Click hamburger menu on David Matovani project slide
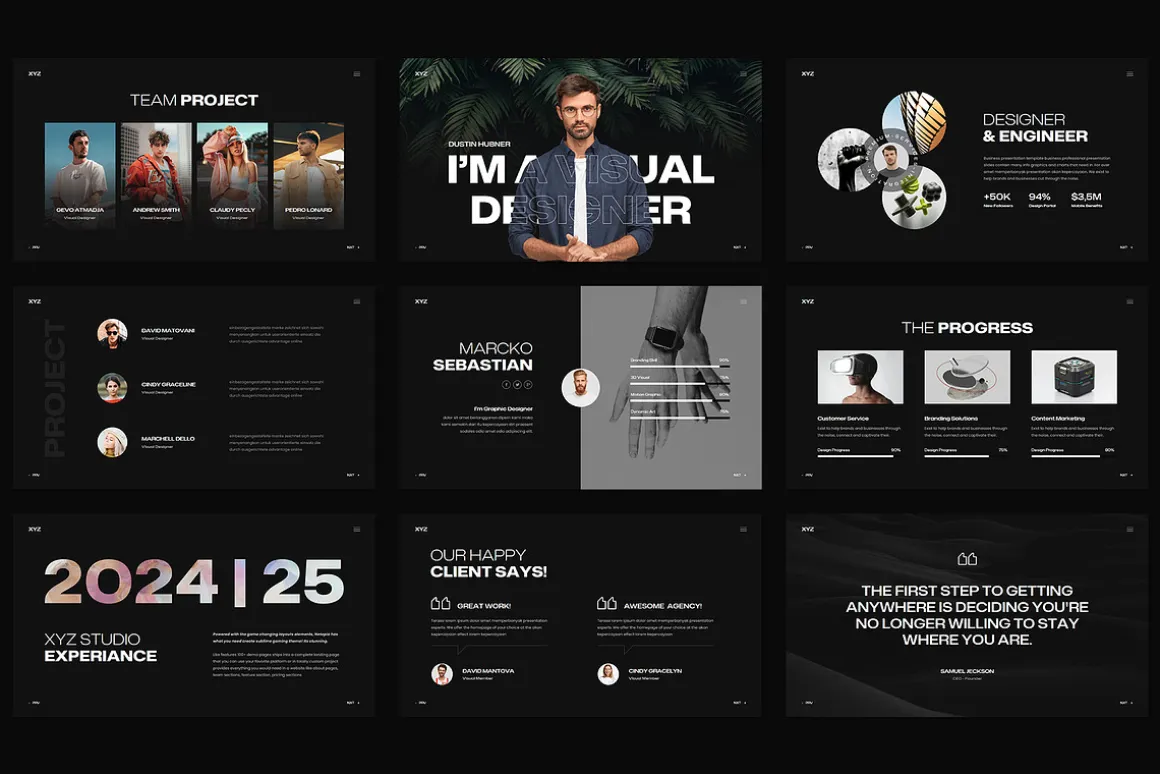Viewport: 1160px width, 774px height. tap(357, 302)
